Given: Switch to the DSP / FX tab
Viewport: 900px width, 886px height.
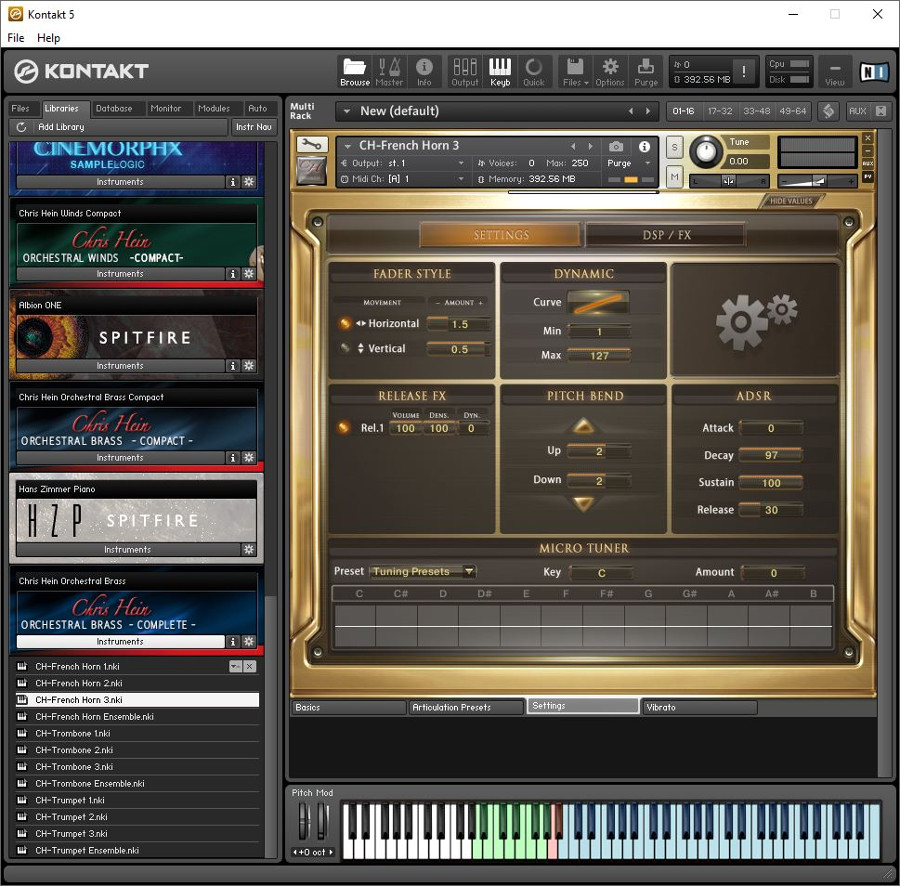Looking at the screenshot, I should point(666,235).
